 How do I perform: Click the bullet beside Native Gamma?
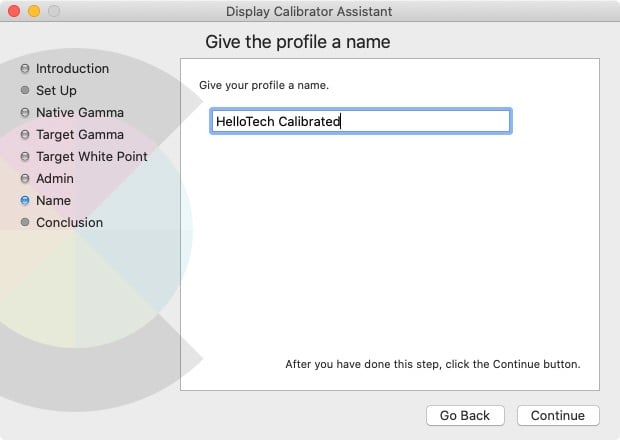(x=25, y=113)
